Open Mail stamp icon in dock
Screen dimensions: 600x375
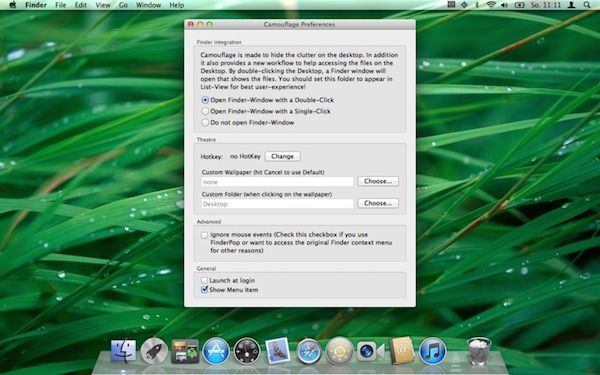pos(278,351)
